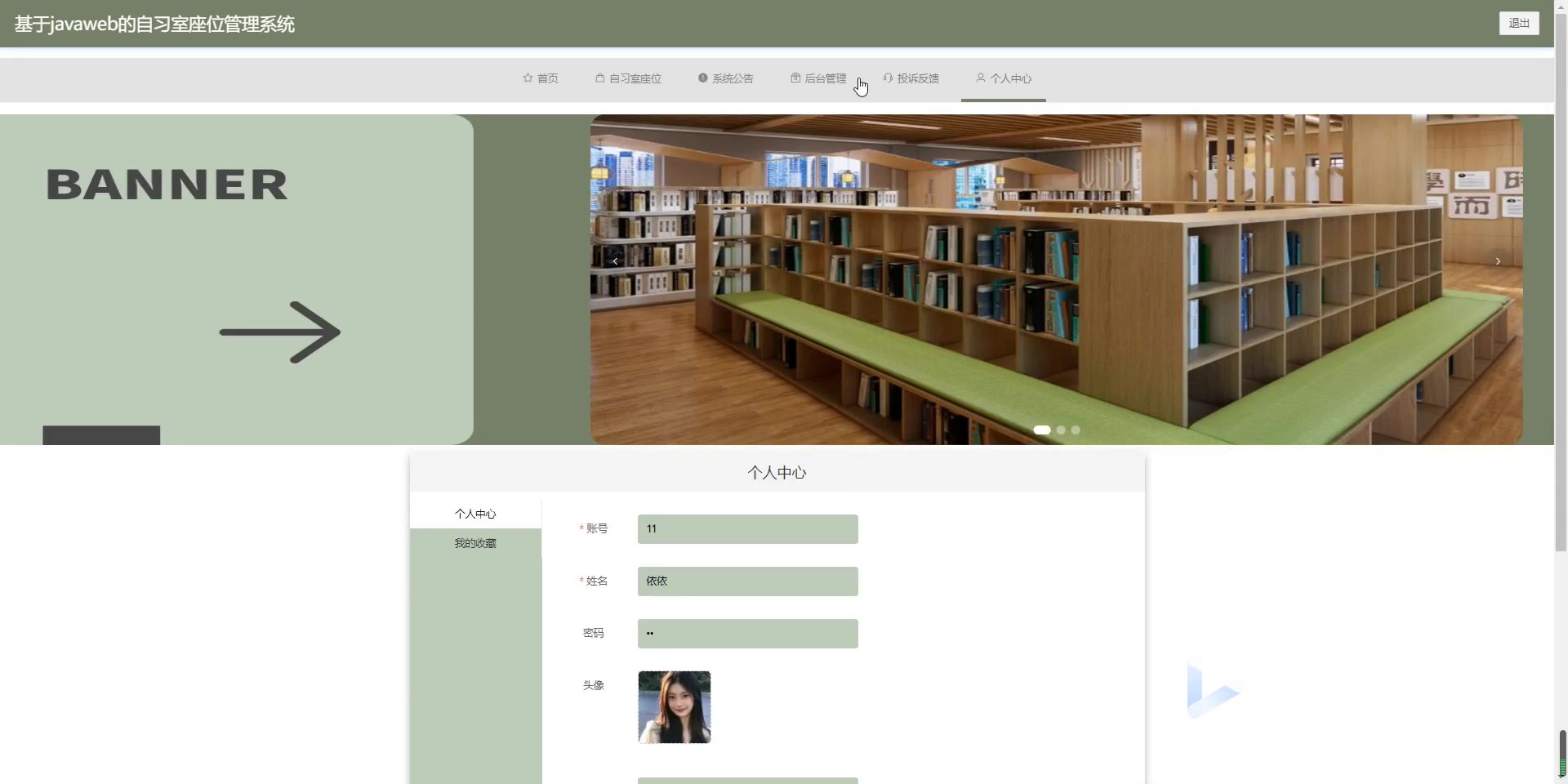
Task: Click the 退出 logout button
Action: (1519, 24)
